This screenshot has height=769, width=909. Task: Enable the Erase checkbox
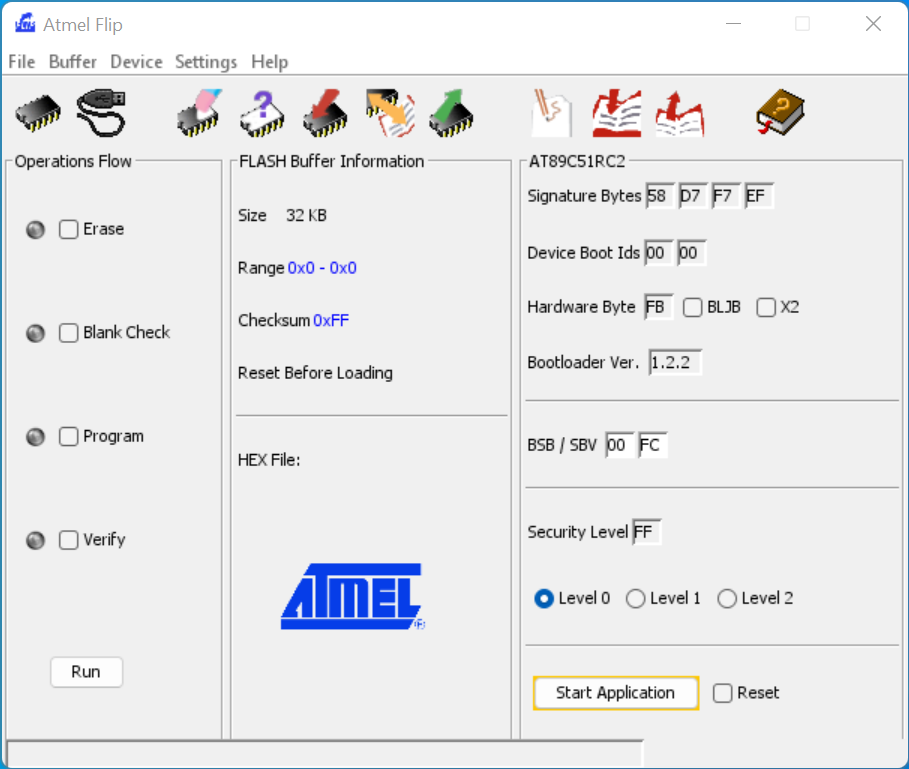coord(68,229)
